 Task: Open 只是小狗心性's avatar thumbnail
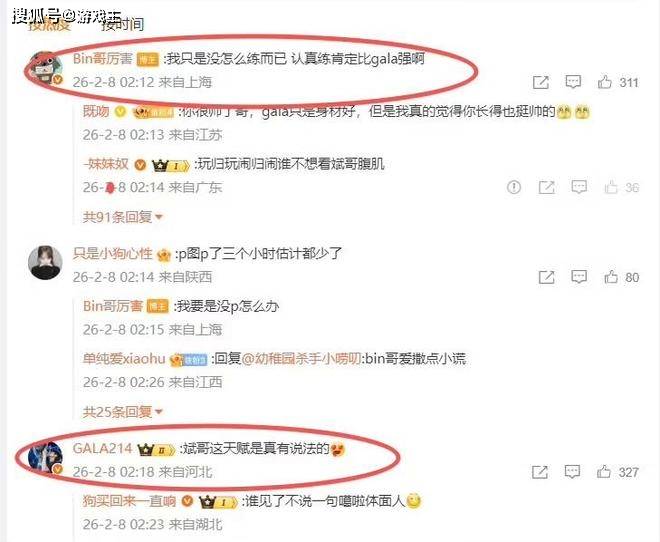pos(45,263)
